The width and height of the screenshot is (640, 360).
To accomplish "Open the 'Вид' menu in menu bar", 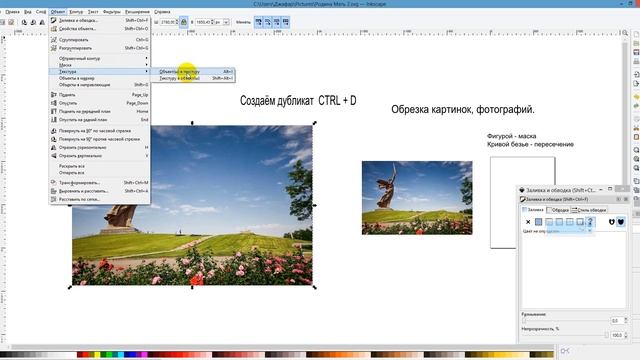I will pos(28,12).
